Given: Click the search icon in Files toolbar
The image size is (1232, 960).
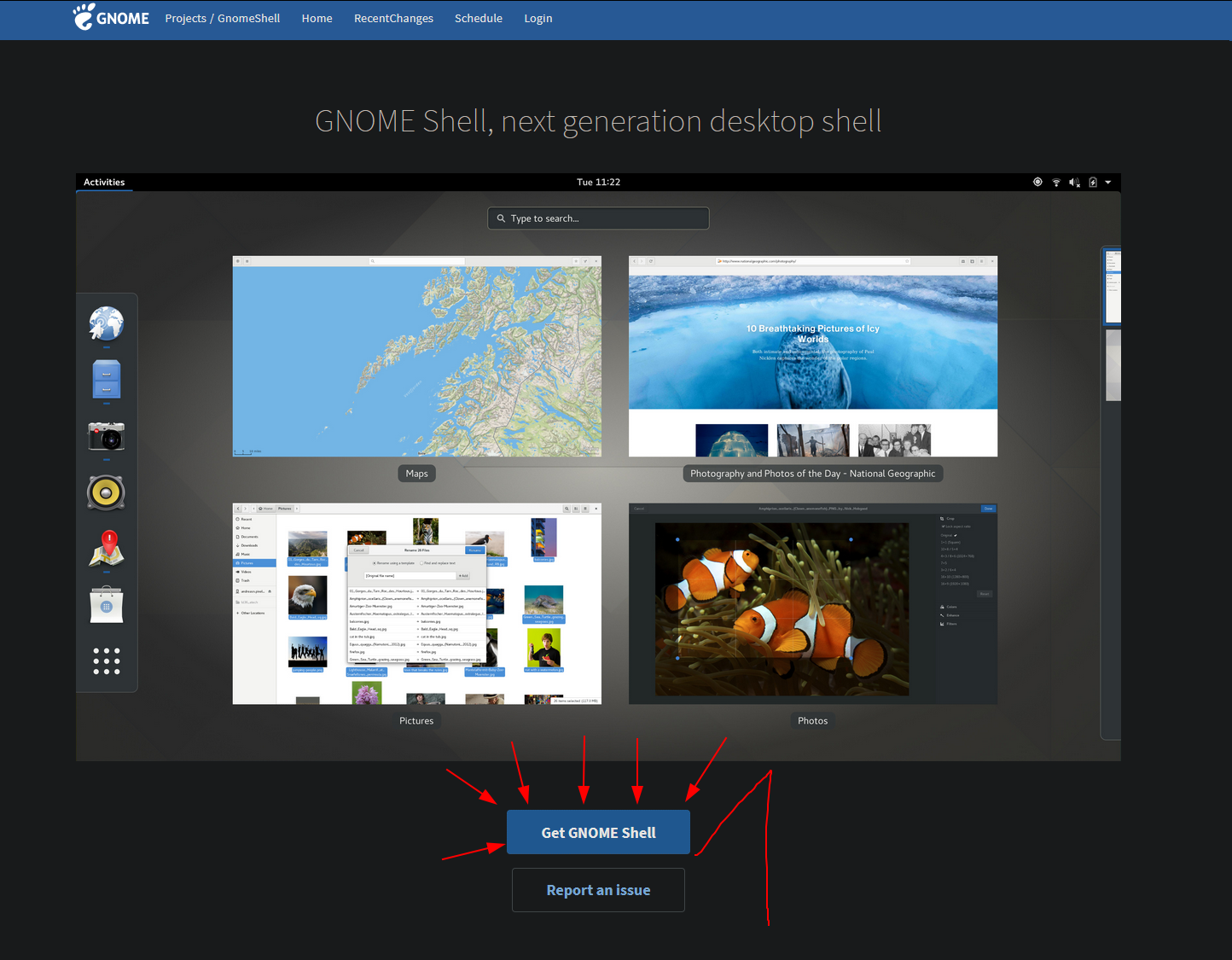Looking at the screenshot, I should 567,509.
